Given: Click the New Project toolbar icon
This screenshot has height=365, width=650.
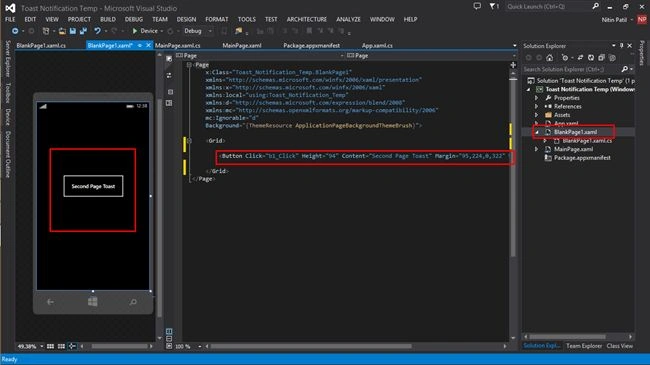Looking at the screenshot, I should pos(46,31).
